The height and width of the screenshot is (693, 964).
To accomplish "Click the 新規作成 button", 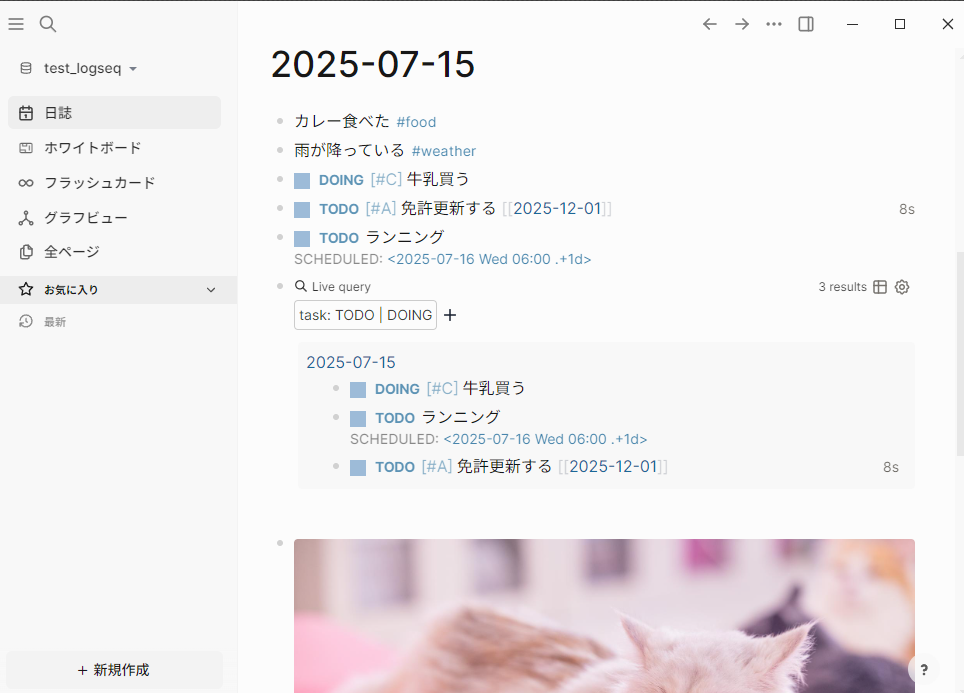I will (x=114, y=670).
